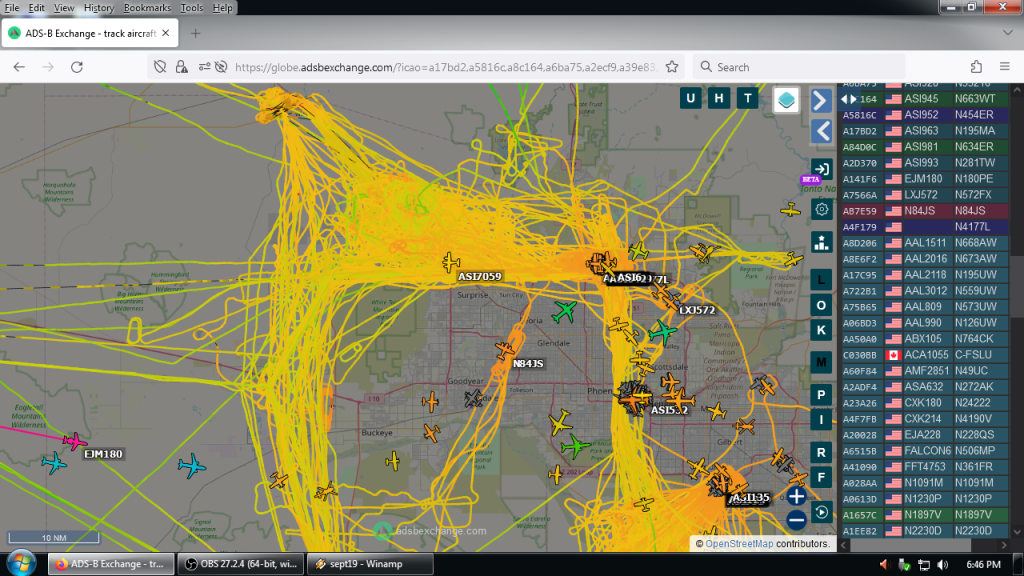The height and width of the screenshot is (576, 1024).
Task: Toggle the O map button
Action: 822,305
